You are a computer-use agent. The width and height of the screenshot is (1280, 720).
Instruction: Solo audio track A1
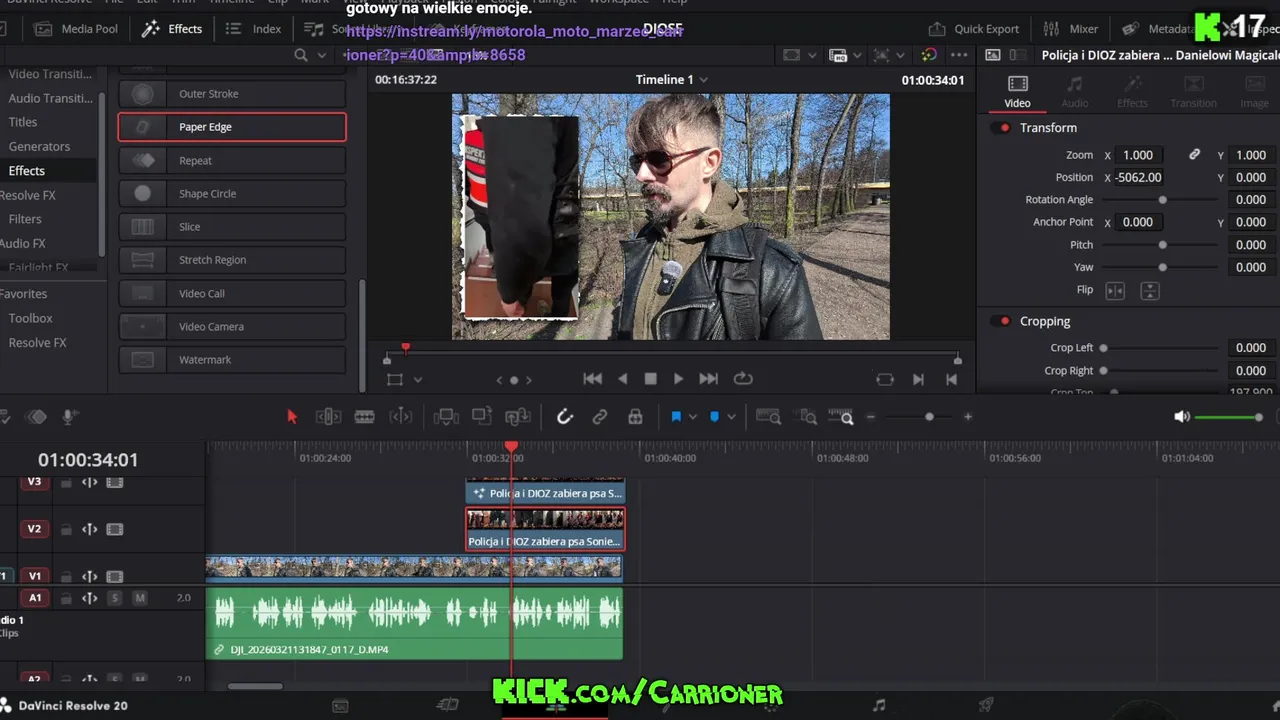115,598
